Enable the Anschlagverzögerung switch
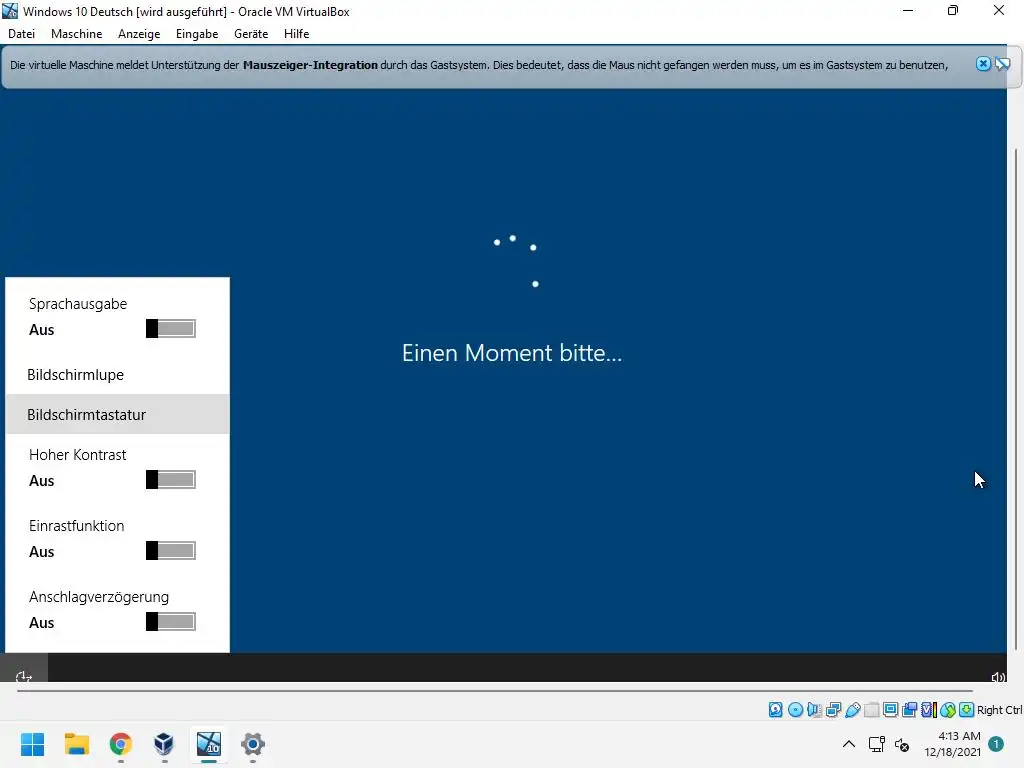This screenshot has height=768, width=1024. click(x=170, y=622)
